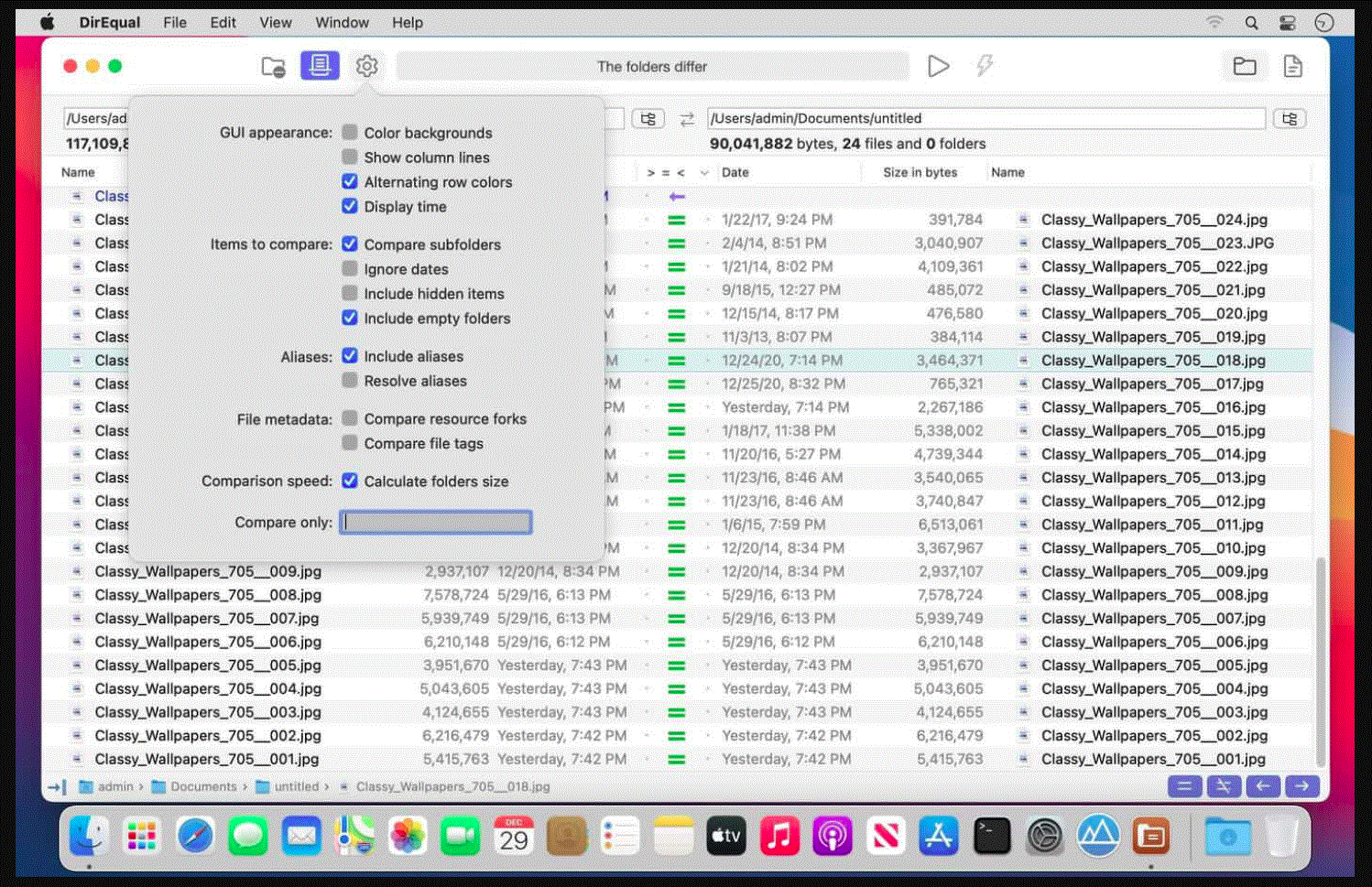Click the left arrow filter button
Viewport: 1372px width, 887px height.
coord(1263,785)
